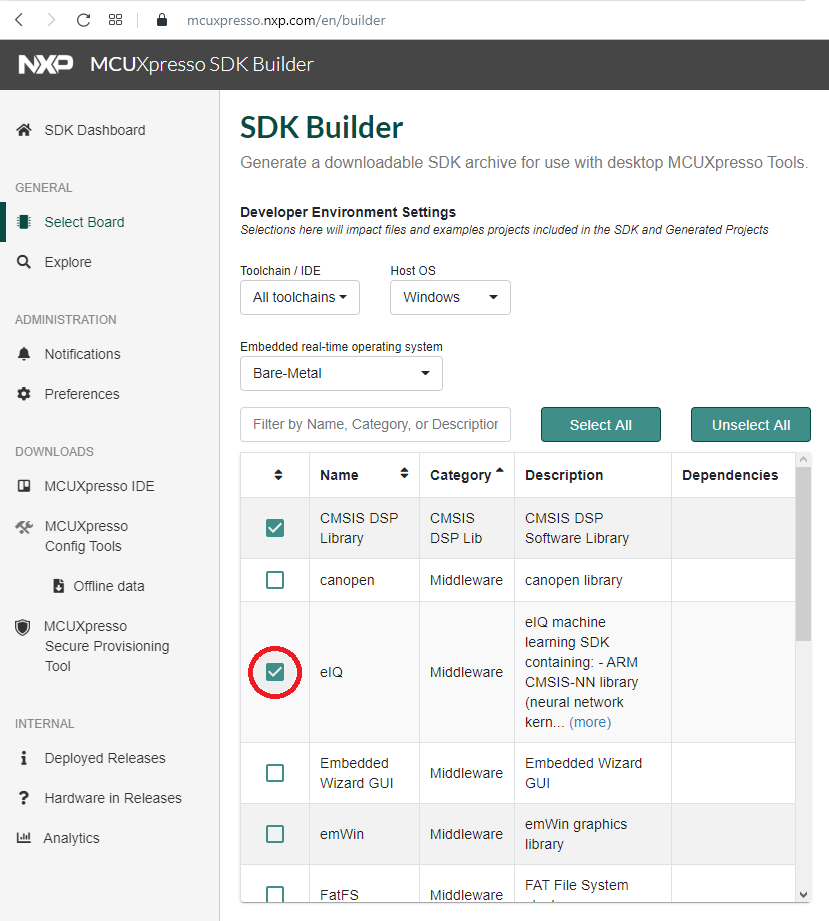The height and width of the screenshot is (921, 829).
Task: Click the component filter text field
Action: (375, 424)
